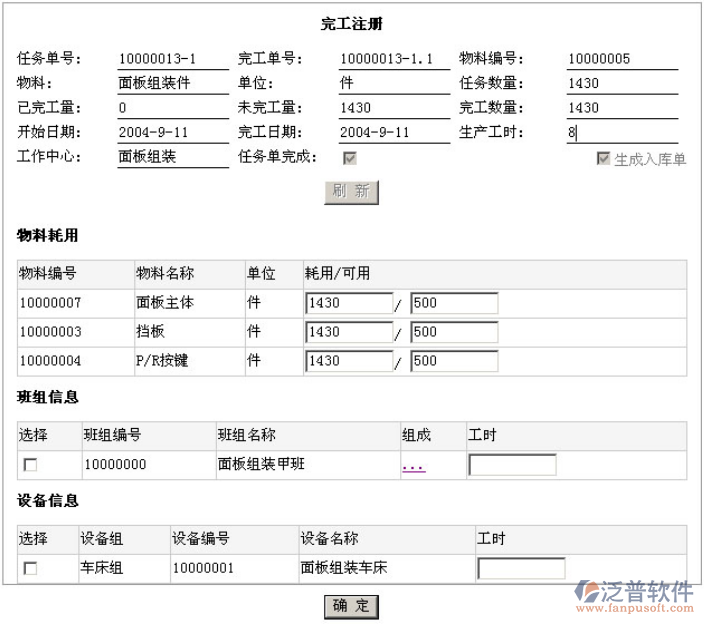Select the 车床组 equipment checkbox
Screen dimensions: 704x624
coord(31,569)
